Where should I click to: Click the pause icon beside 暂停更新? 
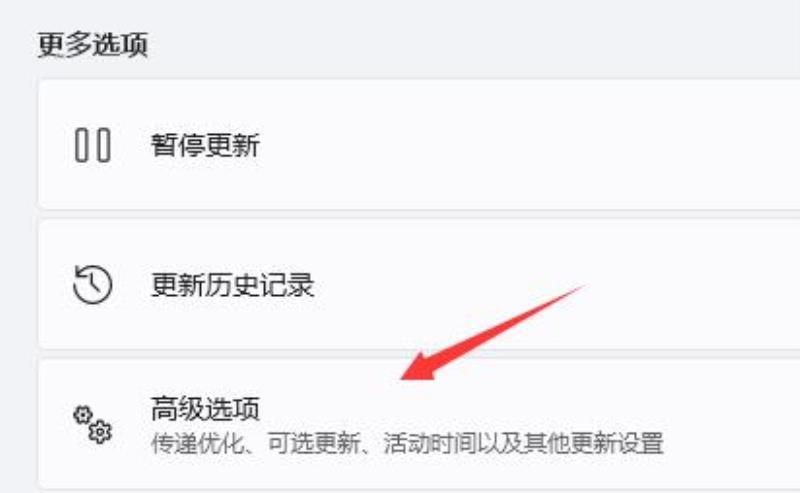93,145
